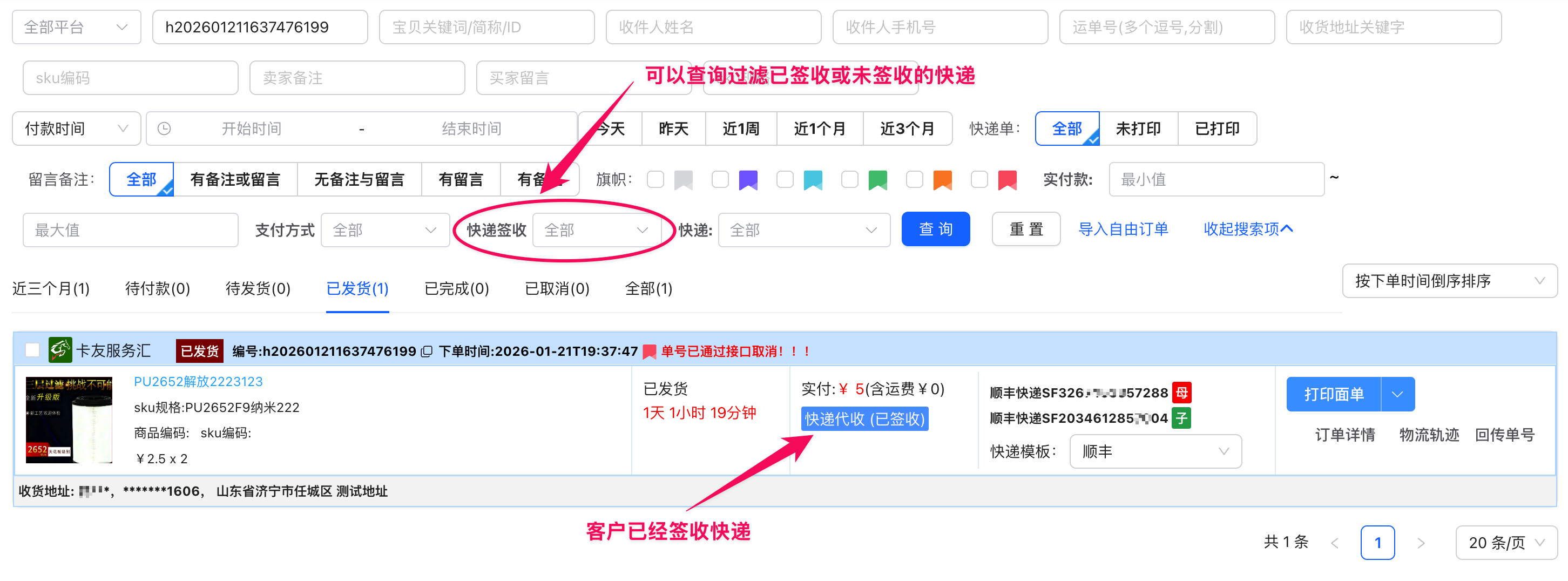The width and height of the screenshot is (1568, 581).
Task: Click the red flag icon in order header
Action: (649, 352)
